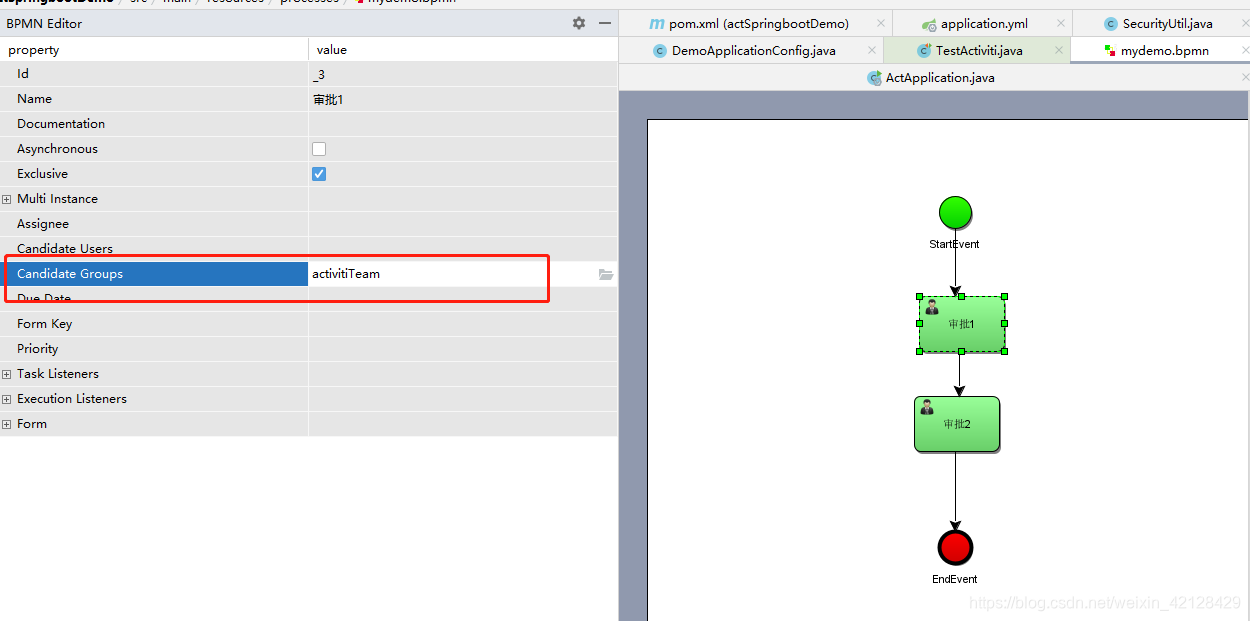Expand the Form property group

pyautogui.click(x=8, y=423)
